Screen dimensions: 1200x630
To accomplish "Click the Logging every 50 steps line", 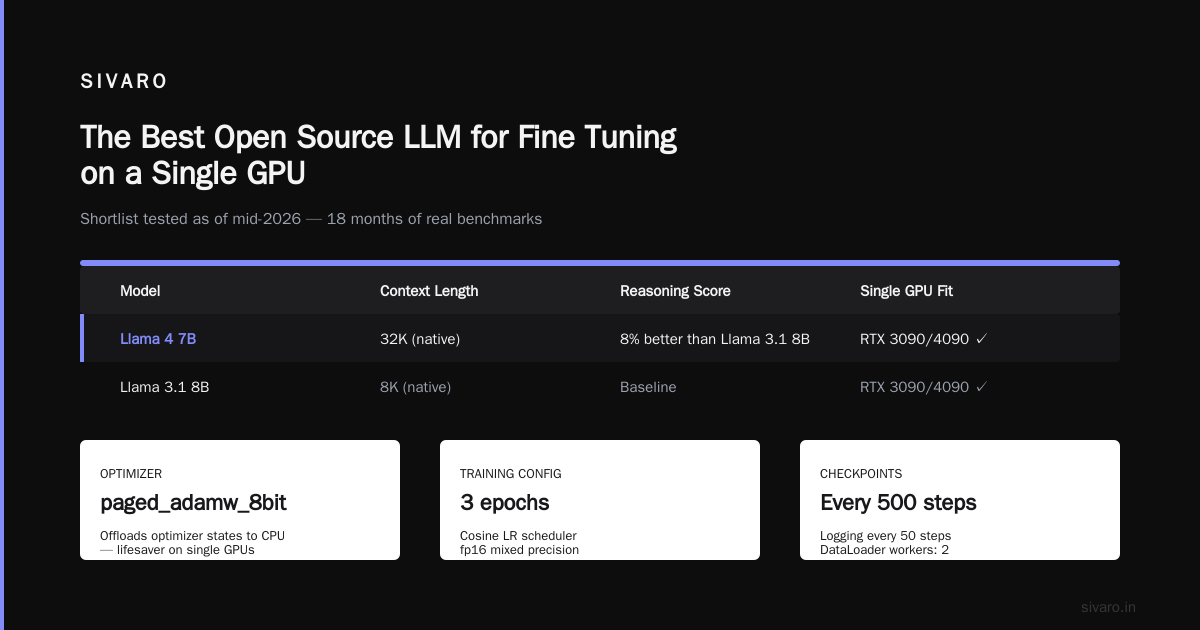I will [885, 536].
